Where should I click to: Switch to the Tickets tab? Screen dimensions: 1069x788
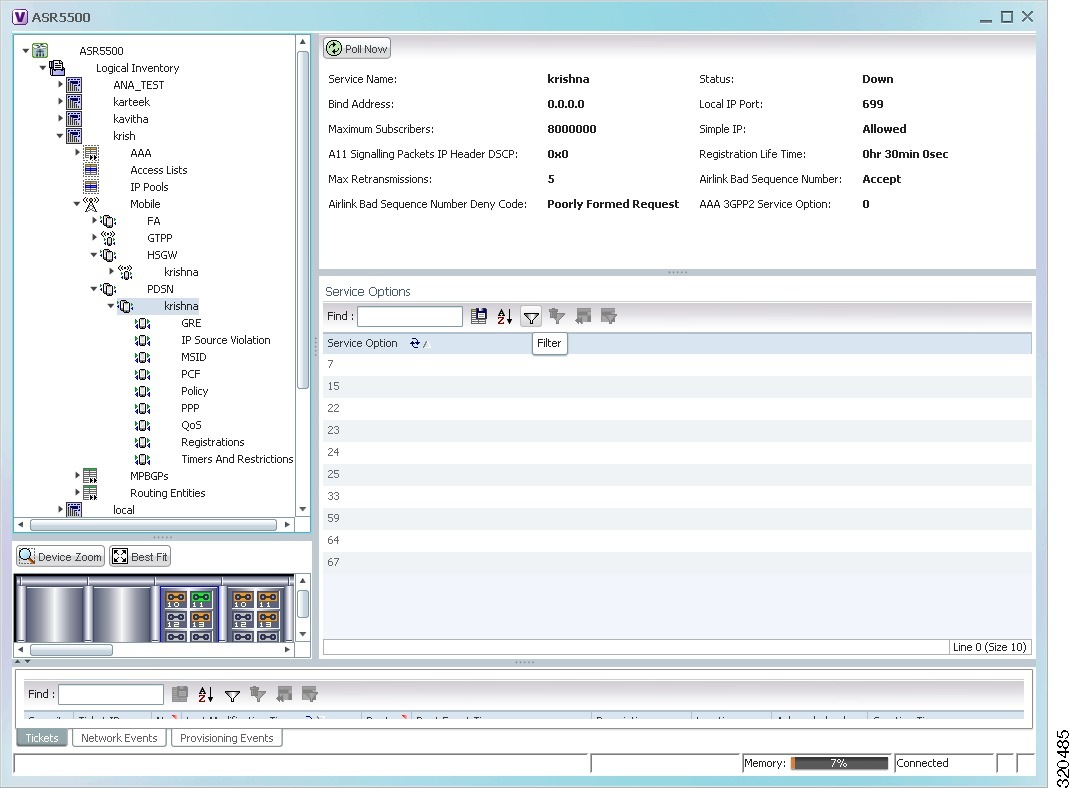coord(42,738)
